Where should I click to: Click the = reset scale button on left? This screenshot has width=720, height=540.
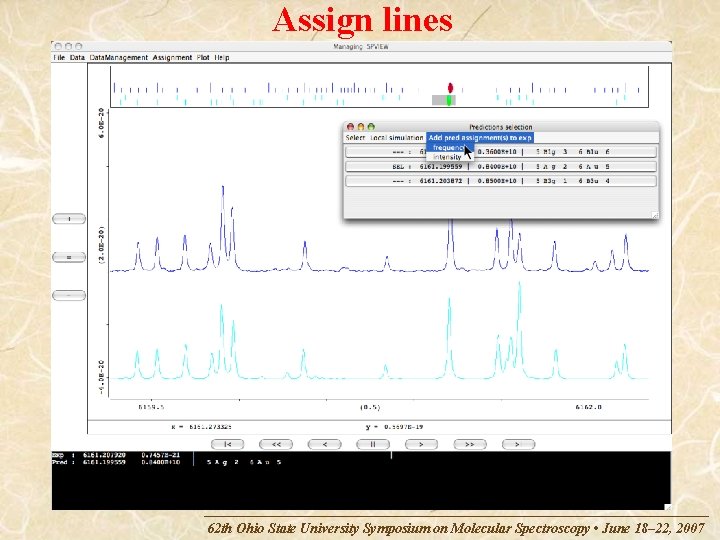(x=69, y=257)
